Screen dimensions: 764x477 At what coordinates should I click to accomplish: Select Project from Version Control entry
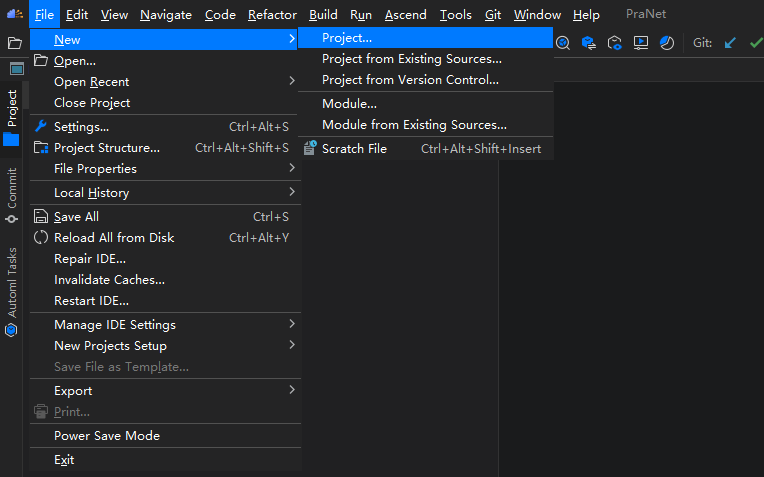[410, 80]
